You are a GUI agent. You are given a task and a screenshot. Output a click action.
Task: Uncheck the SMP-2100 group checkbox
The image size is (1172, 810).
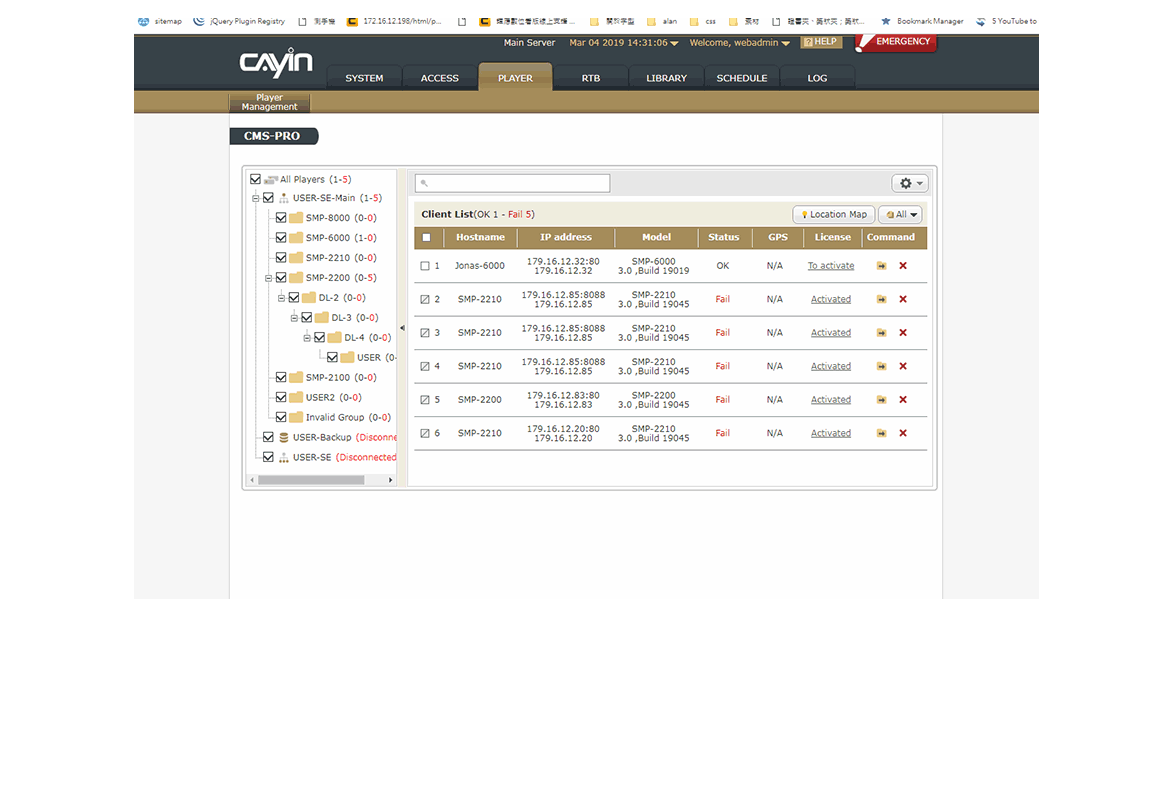coord(281,377)
